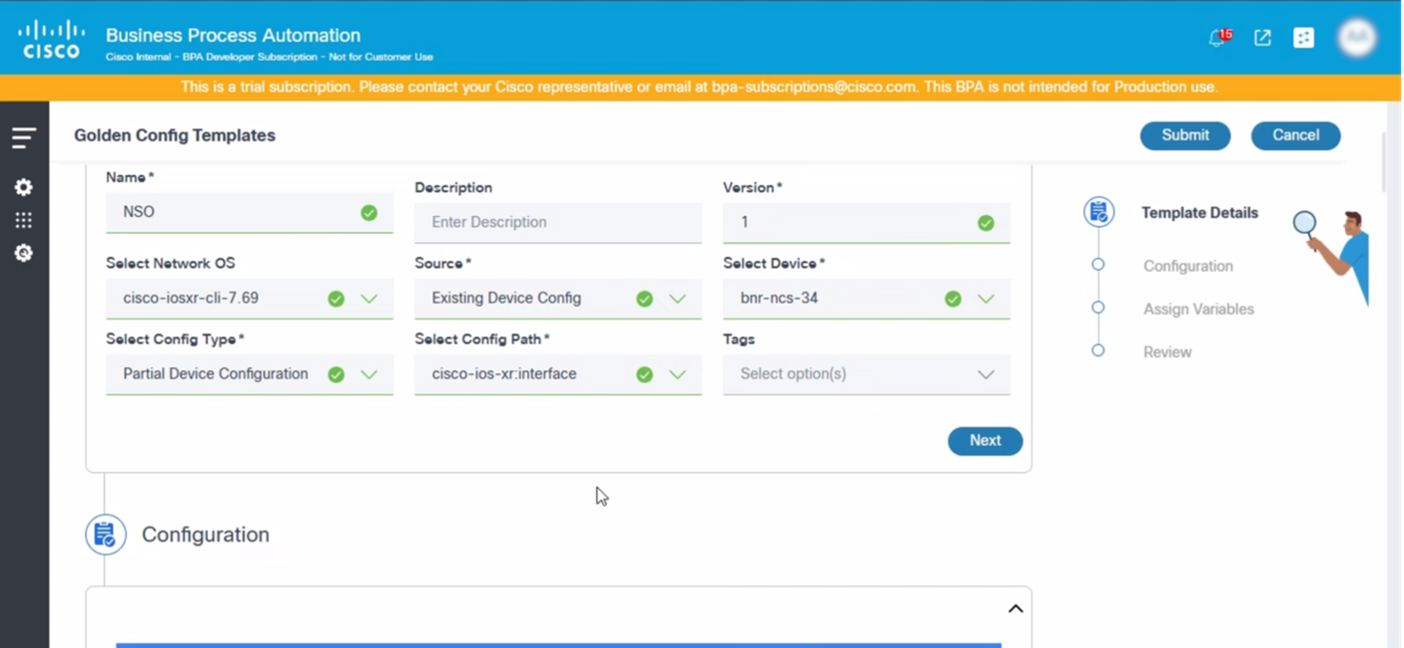1404x648 pixels.
Task: Click the page vertical scrollbar
Action: (x=1384, y=162)
